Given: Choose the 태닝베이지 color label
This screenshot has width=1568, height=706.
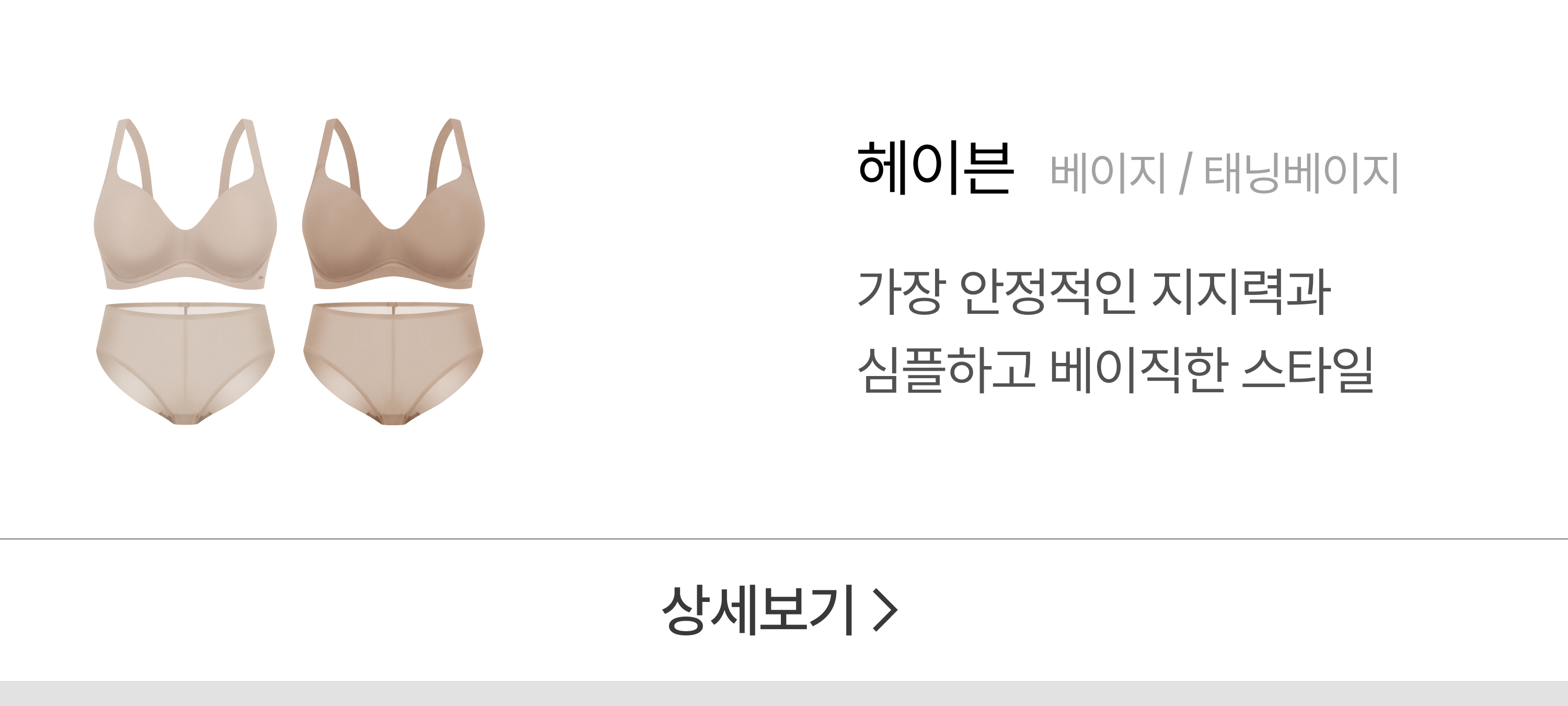Looking at the screenshot, I should [1301, 174].
